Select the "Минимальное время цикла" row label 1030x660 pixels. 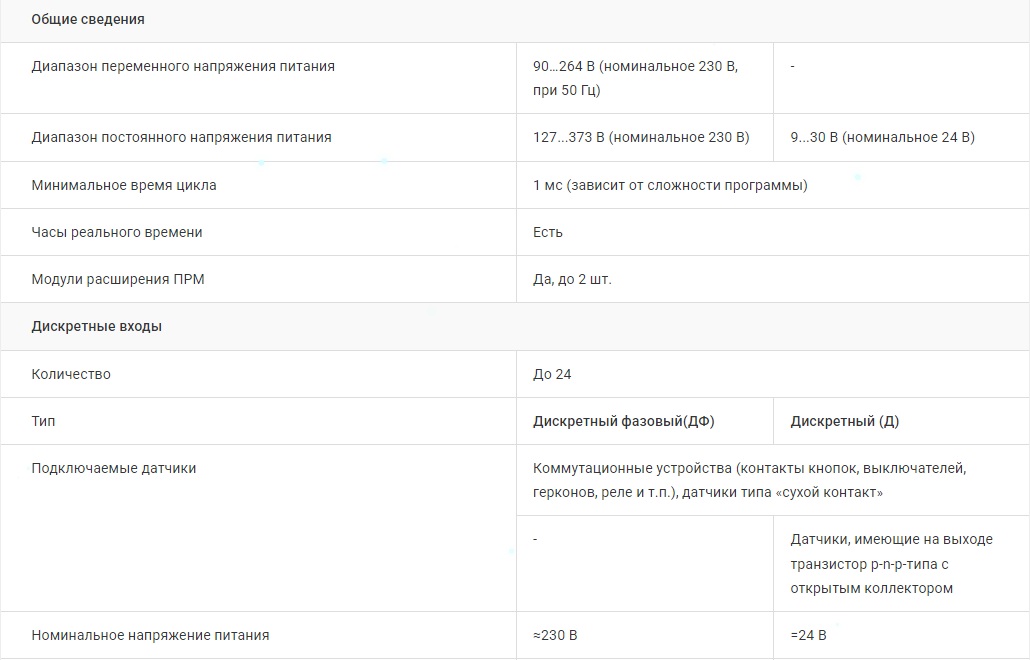[x=124, y=185]
